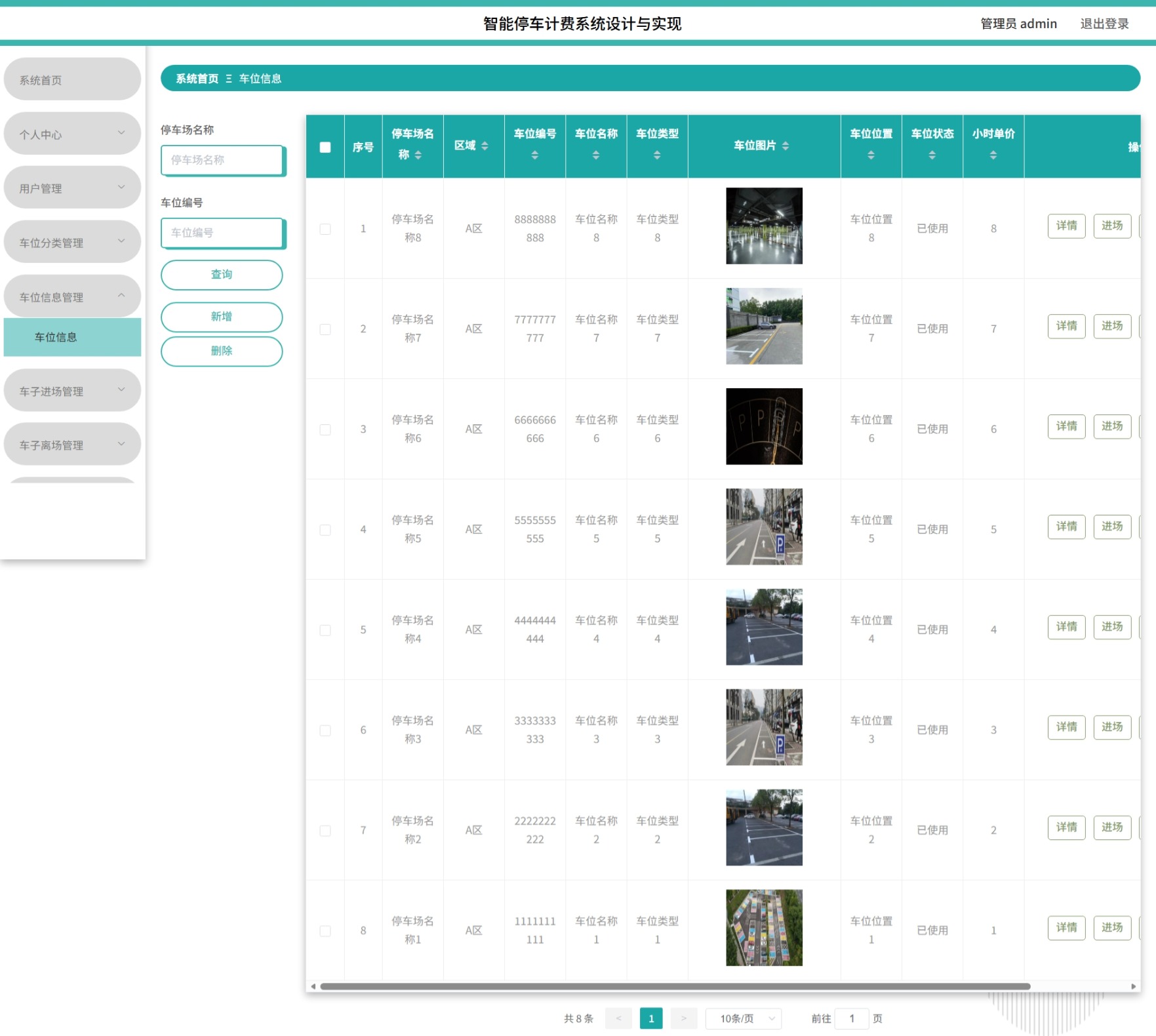The height and width of the screenshot is (1036, 1156).
Task: Open the 10条/页 page size dropdown
Action: [744, 1018]
